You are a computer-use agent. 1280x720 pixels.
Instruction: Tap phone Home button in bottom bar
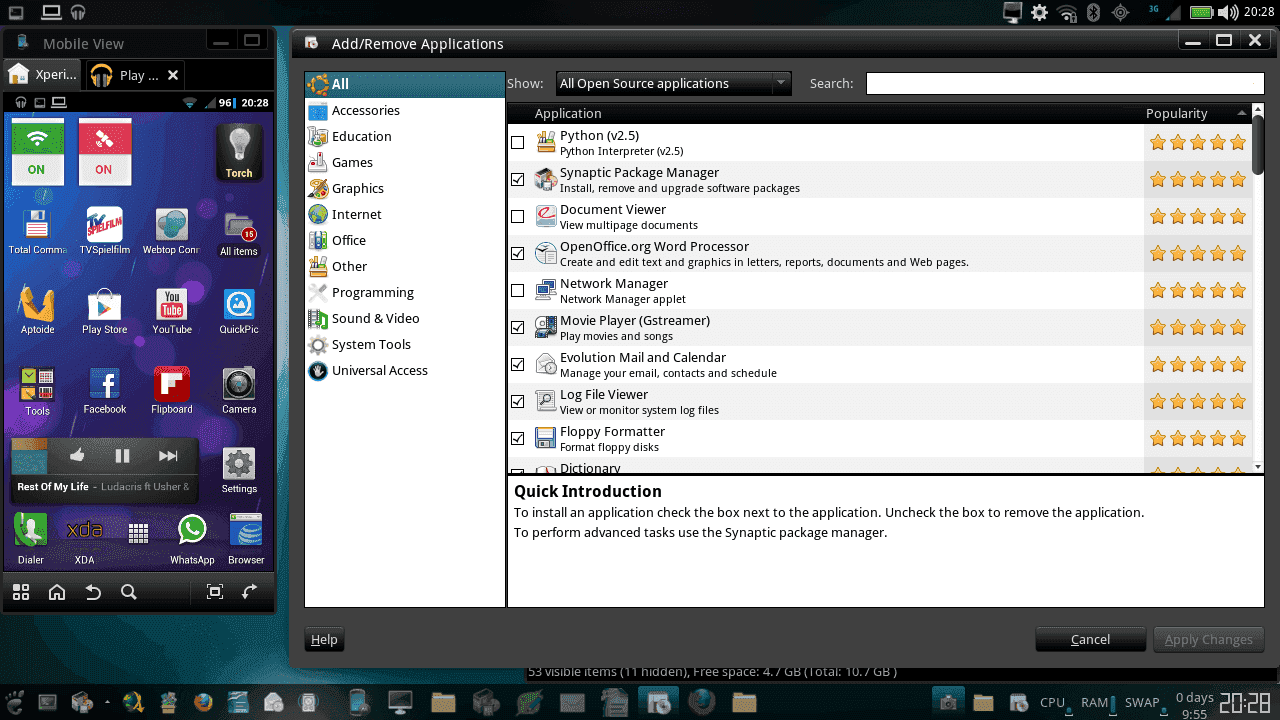57,592
